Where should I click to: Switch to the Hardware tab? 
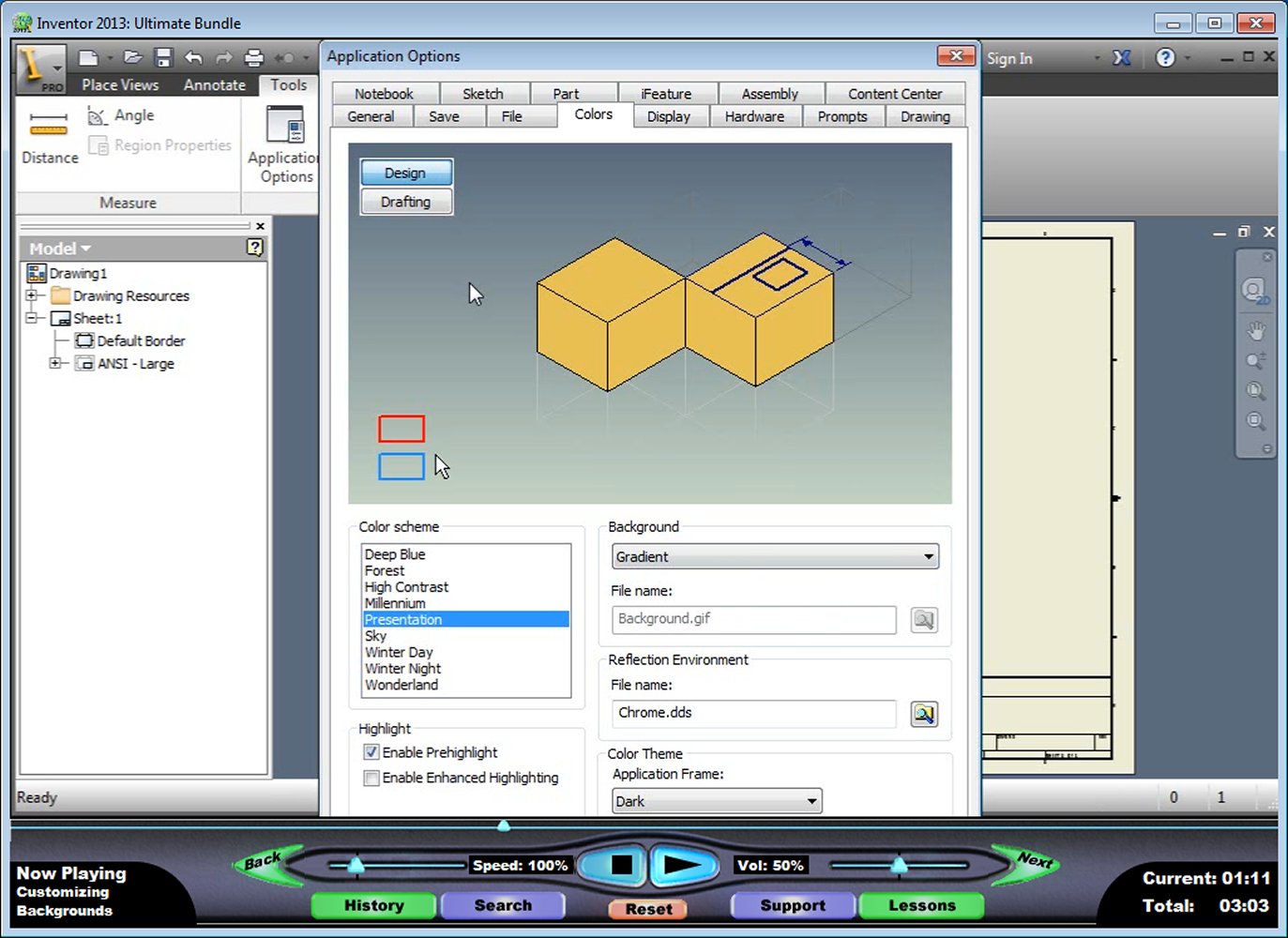tap(754, 116)
